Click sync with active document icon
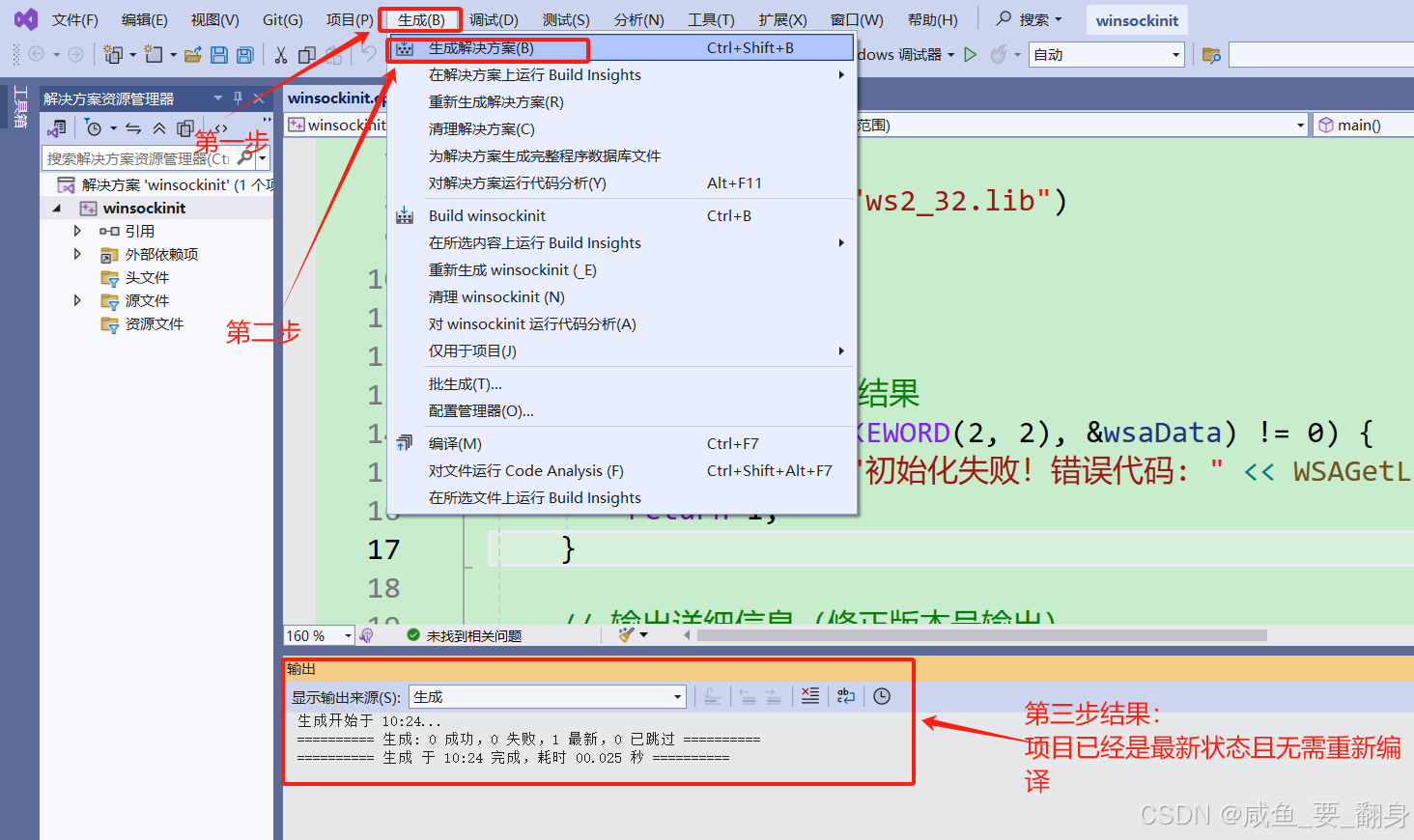This screenshot has width=1414, height=840. pos(133,127)
